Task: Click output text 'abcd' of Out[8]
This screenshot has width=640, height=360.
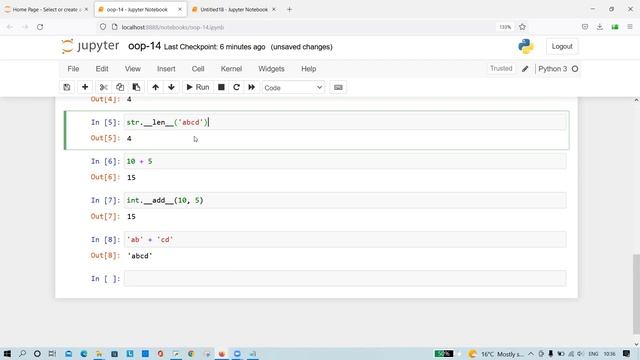Action: [x=140, y=256]
